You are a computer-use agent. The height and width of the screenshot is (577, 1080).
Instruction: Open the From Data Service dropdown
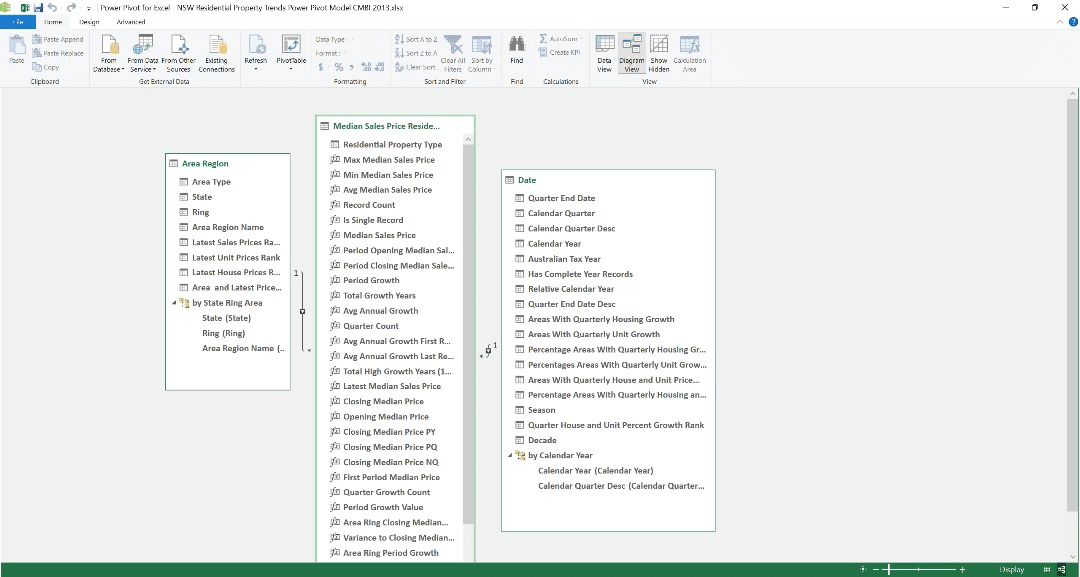click(x=143, y=53)
